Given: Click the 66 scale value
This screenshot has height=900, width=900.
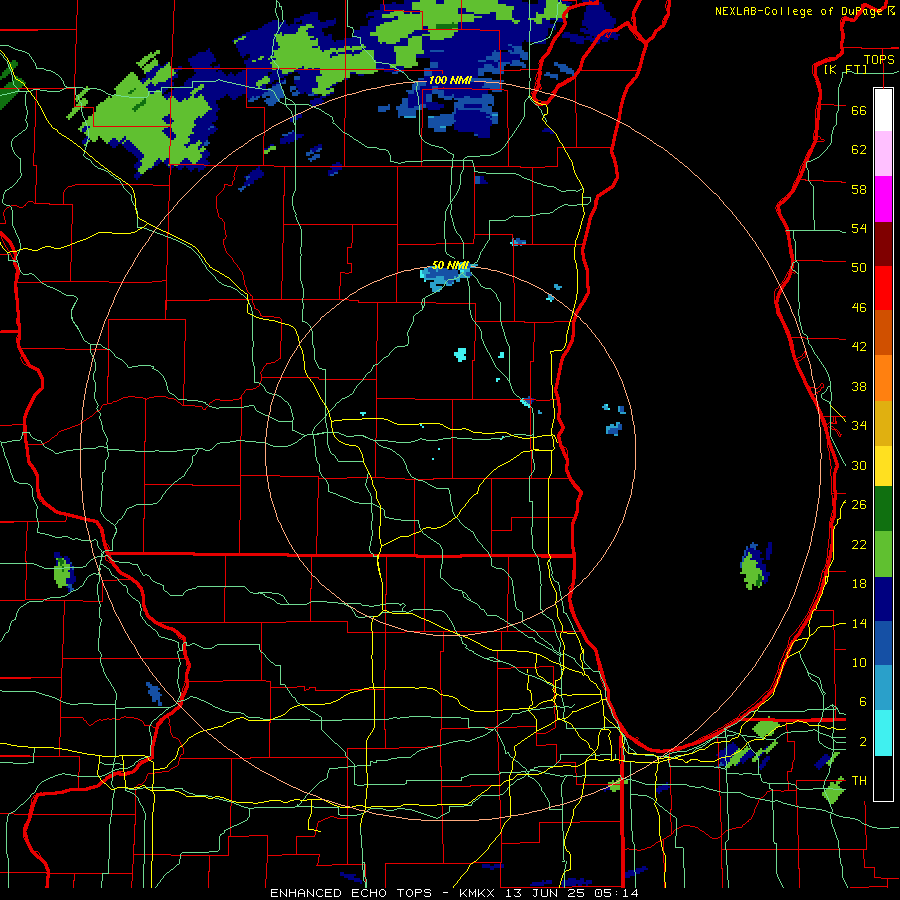Looking at the screenshot, I should pyautogui.click(x=859, y=110).
